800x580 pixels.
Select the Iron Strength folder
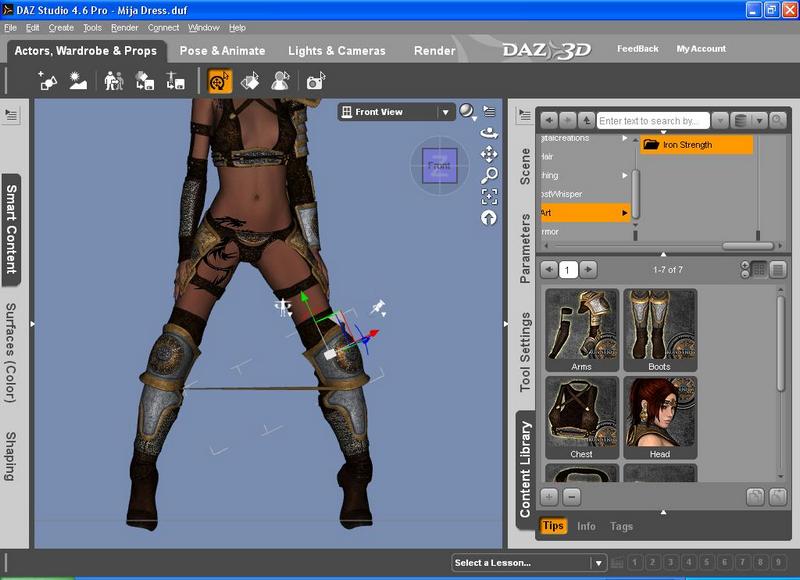pos(696,145)
